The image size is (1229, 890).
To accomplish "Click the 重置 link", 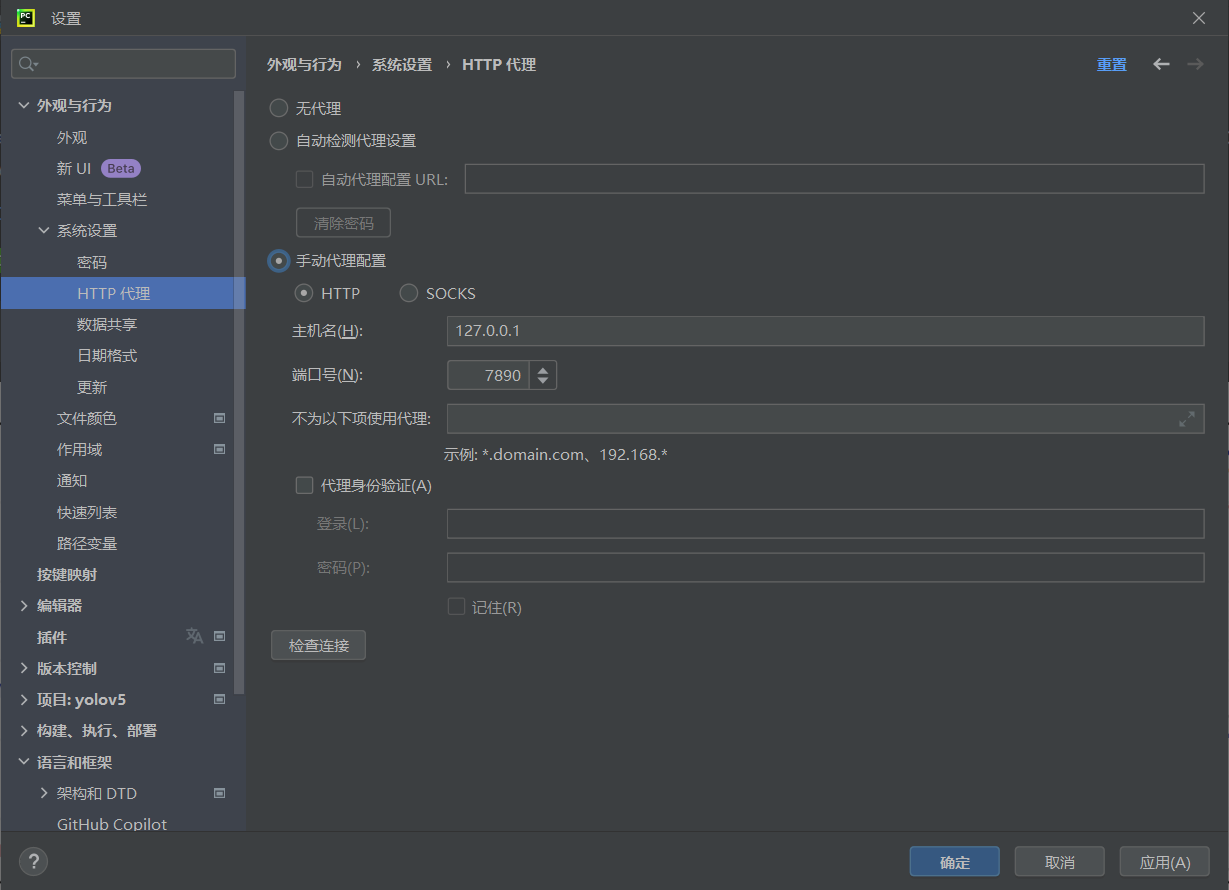I will pos(1111,64).
